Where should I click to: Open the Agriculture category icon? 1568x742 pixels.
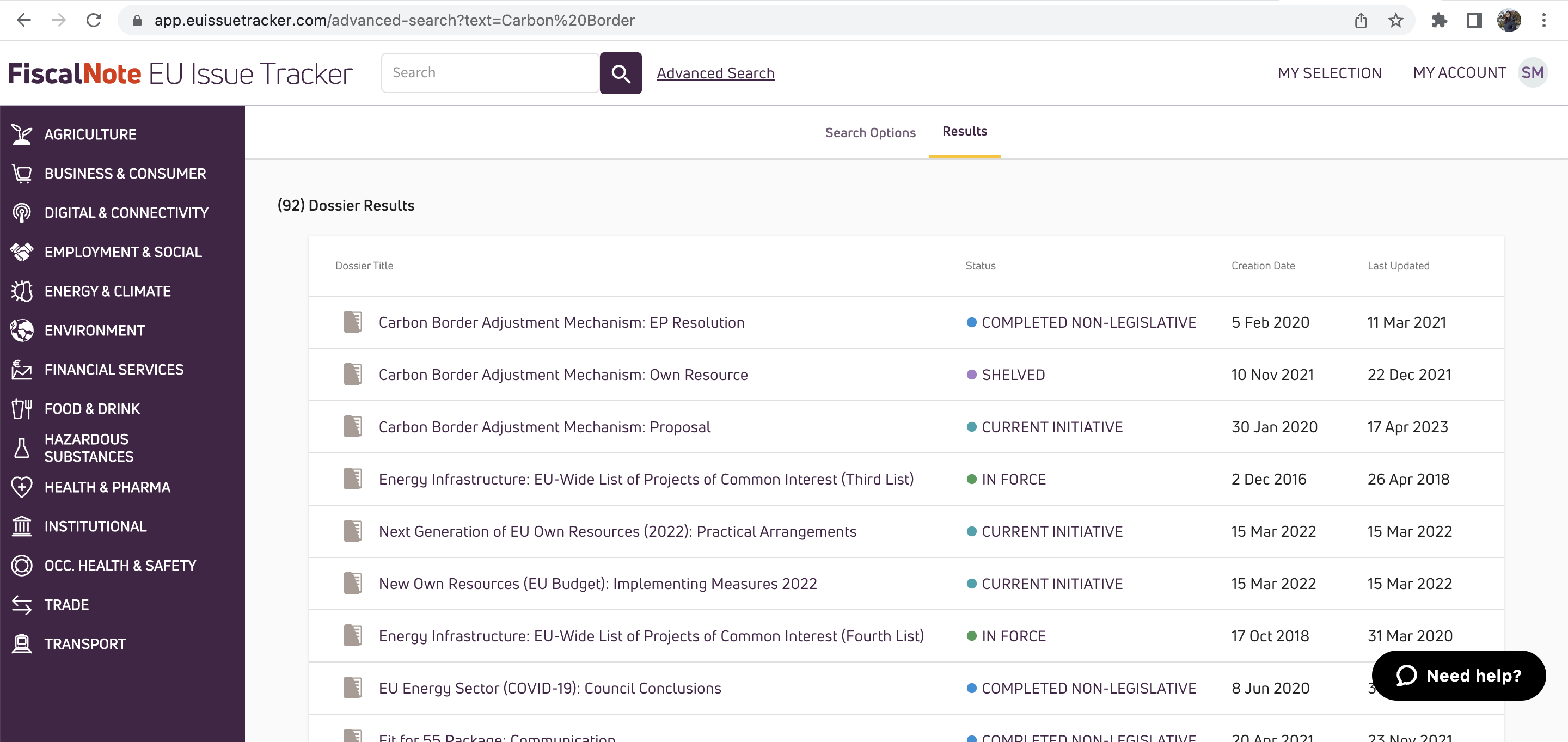point(22,134)
